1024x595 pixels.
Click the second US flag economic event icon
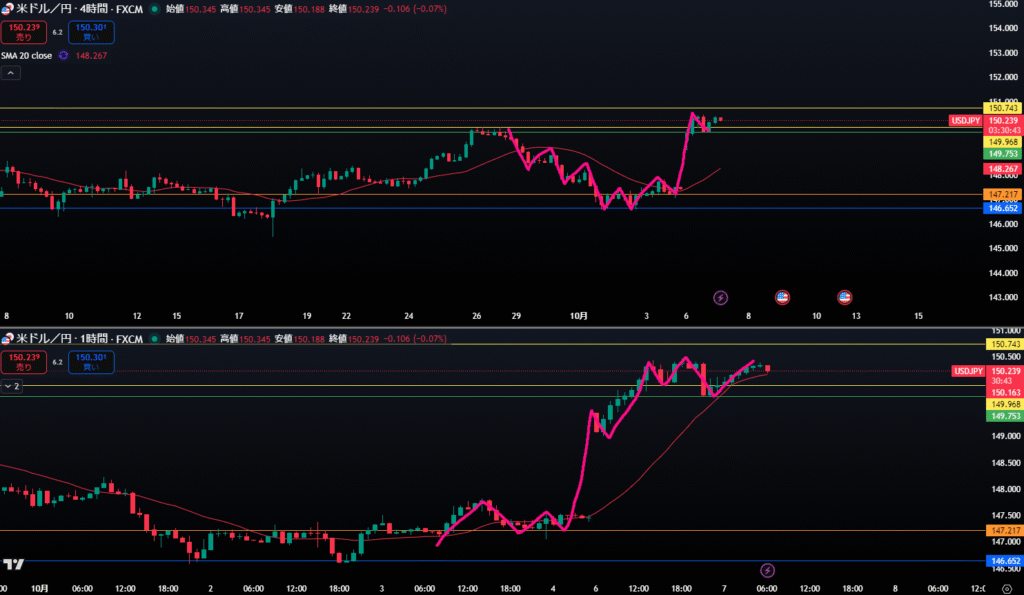(x=844, y=297)
